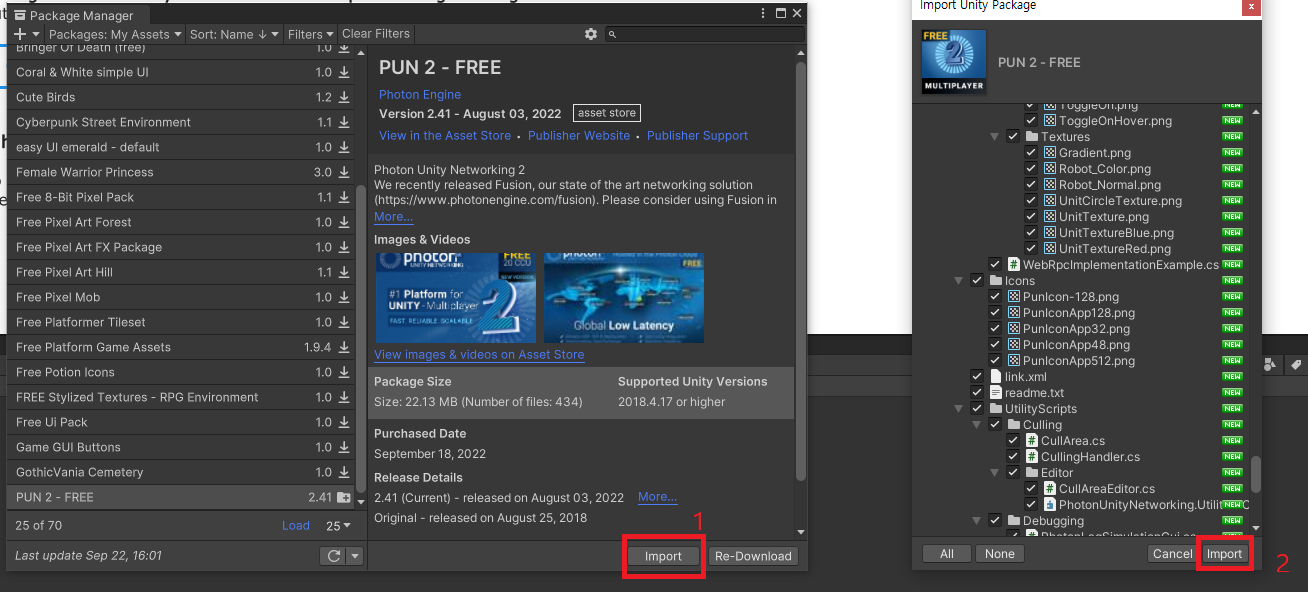The width and height of the screenshot is (1308, 592).
Task: Click the import file list scrollbar
Action: [x=1256, y=475]
